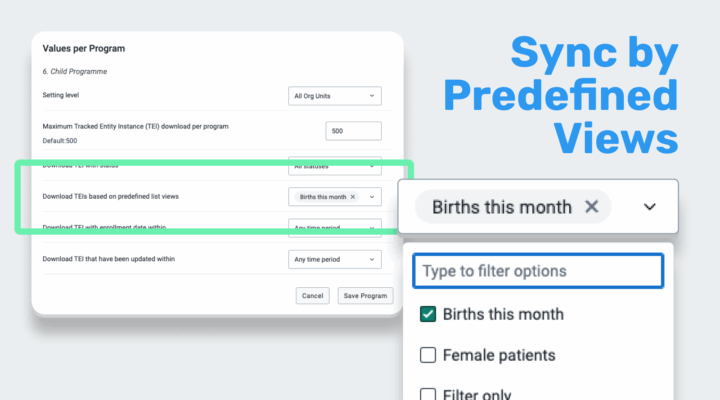Select the 6. Child Programme heading
The height and width of the screenshot is (400, 720).
[x=73, y=71]
